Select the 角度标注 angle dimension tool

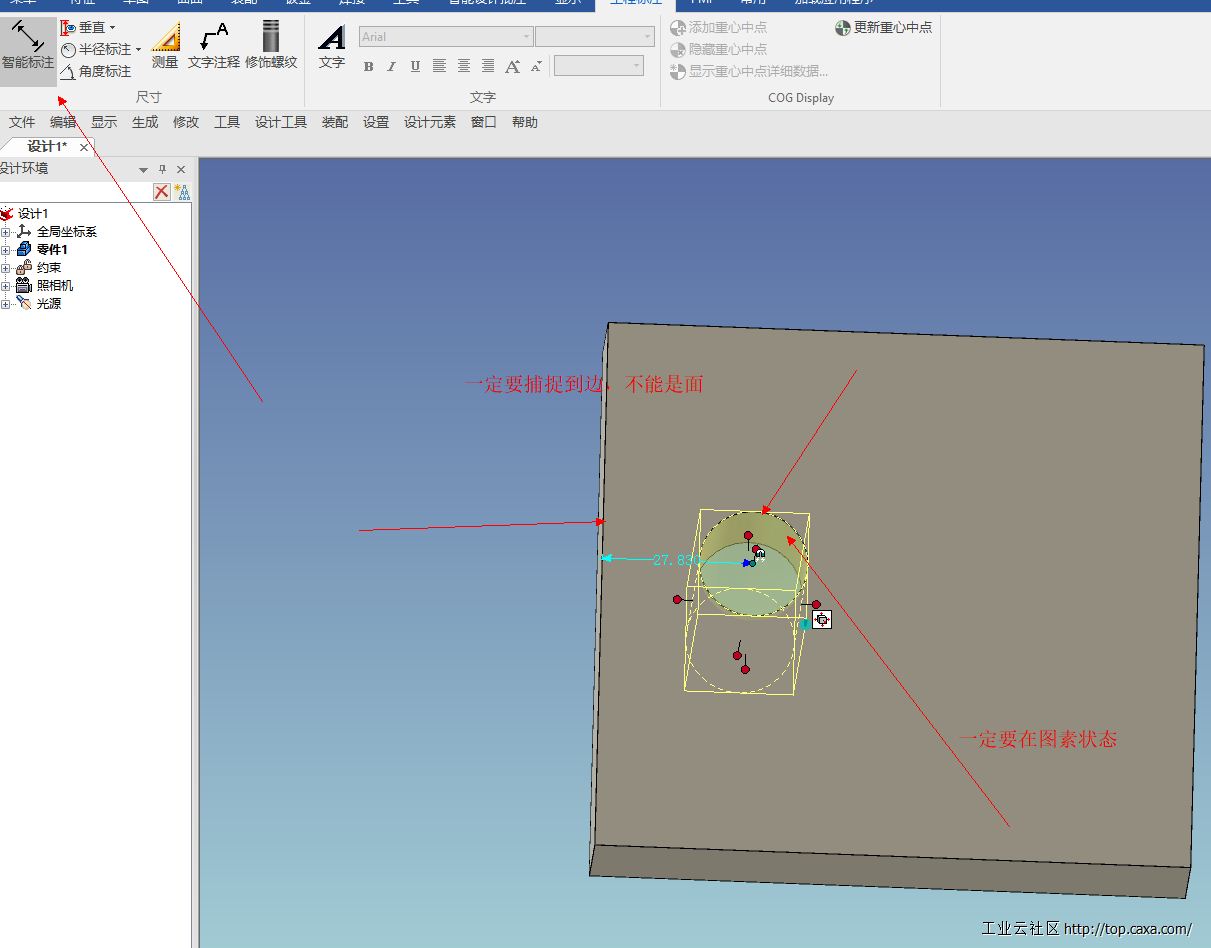pos(96,72)
